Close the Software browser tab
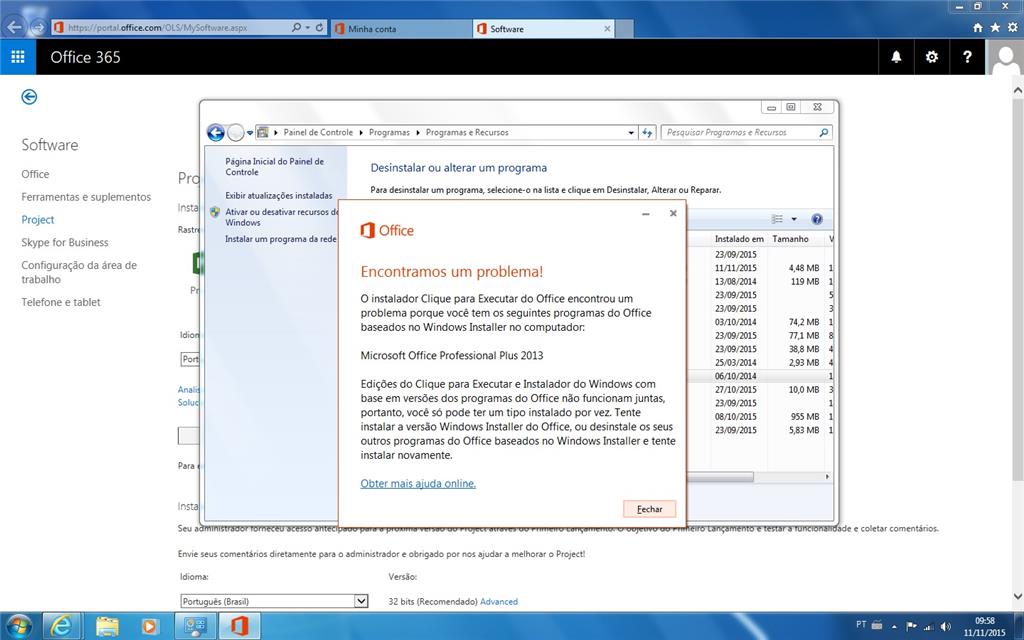The height and width of the screenshot is (640, 1024). pos(607,29)
